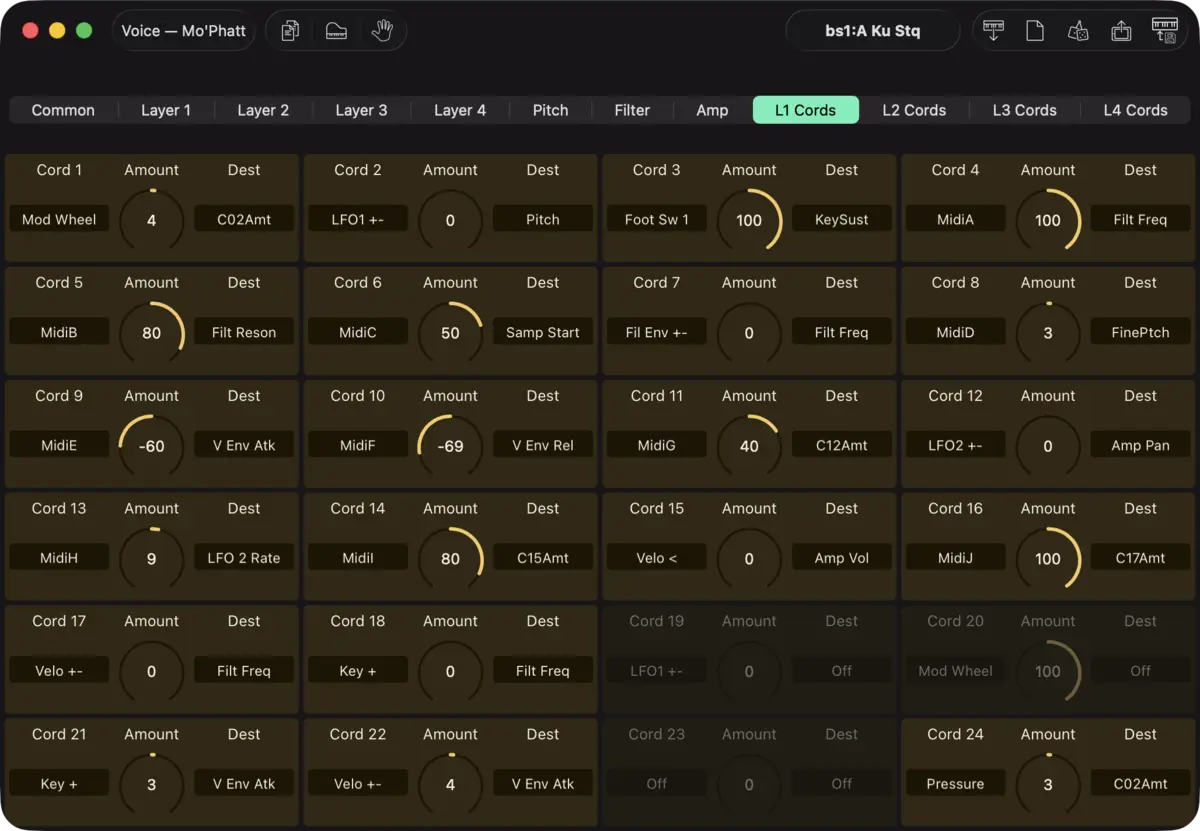Open the MidiE source dropdown
Image resolution: width=1200 pixels, height=831 pixels.
(59, 445)
